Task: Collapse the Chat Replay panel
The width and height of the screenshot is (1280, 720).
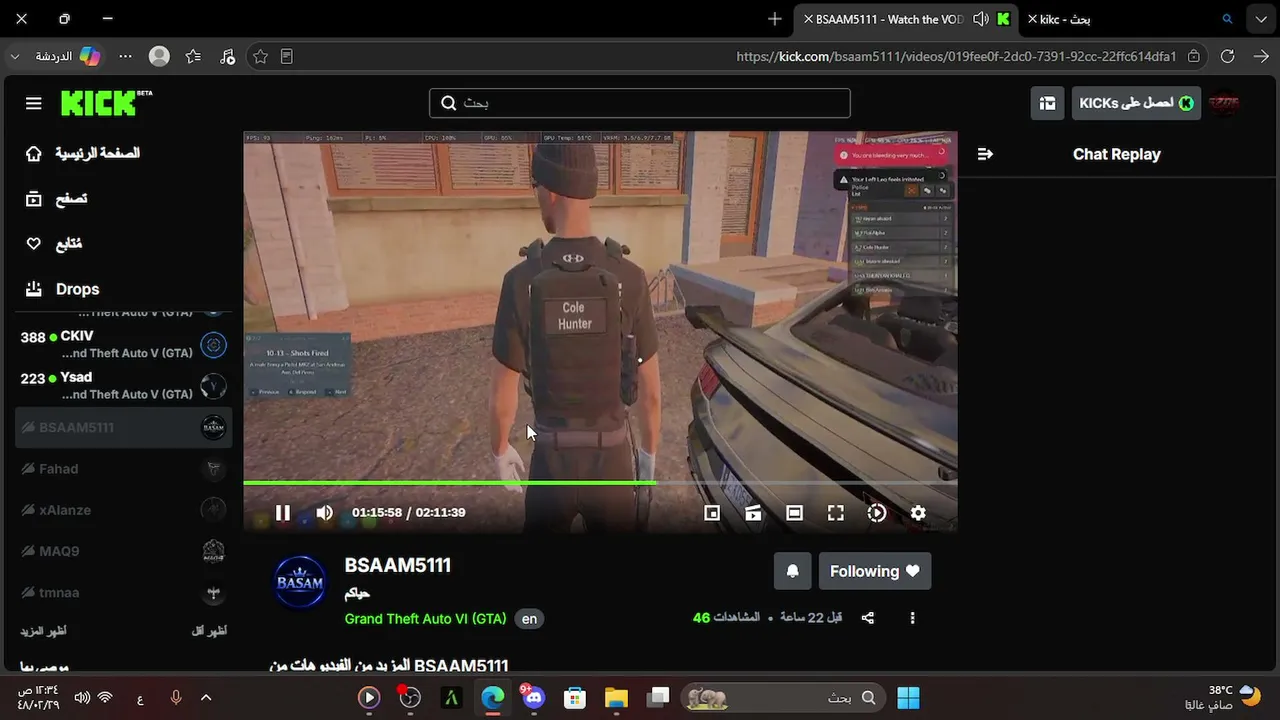Action: pos(985,154)
